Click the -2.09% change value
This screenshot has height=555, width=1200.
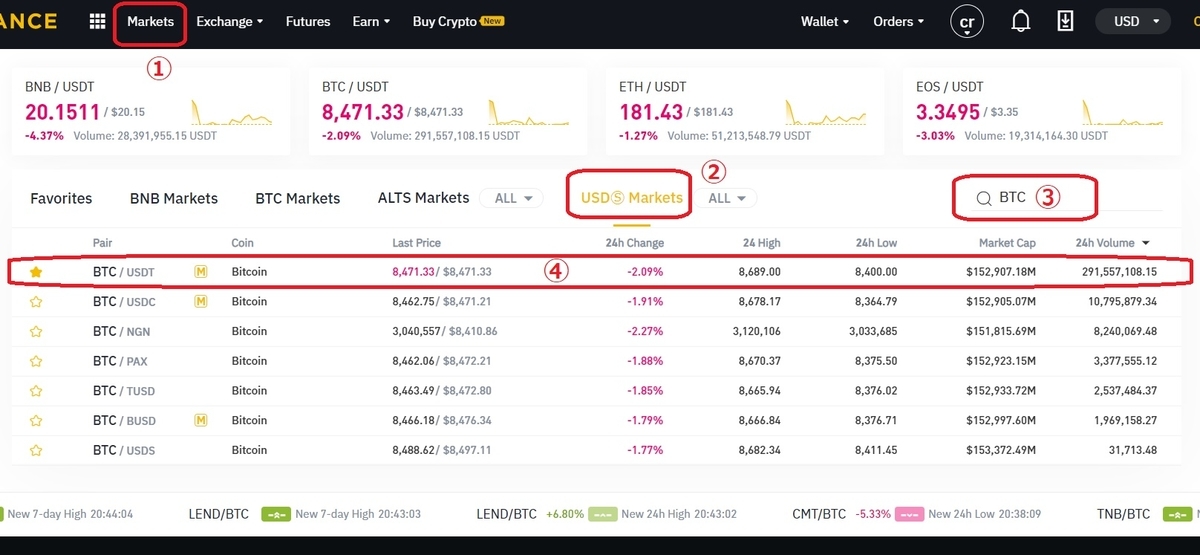pos(644,271)
